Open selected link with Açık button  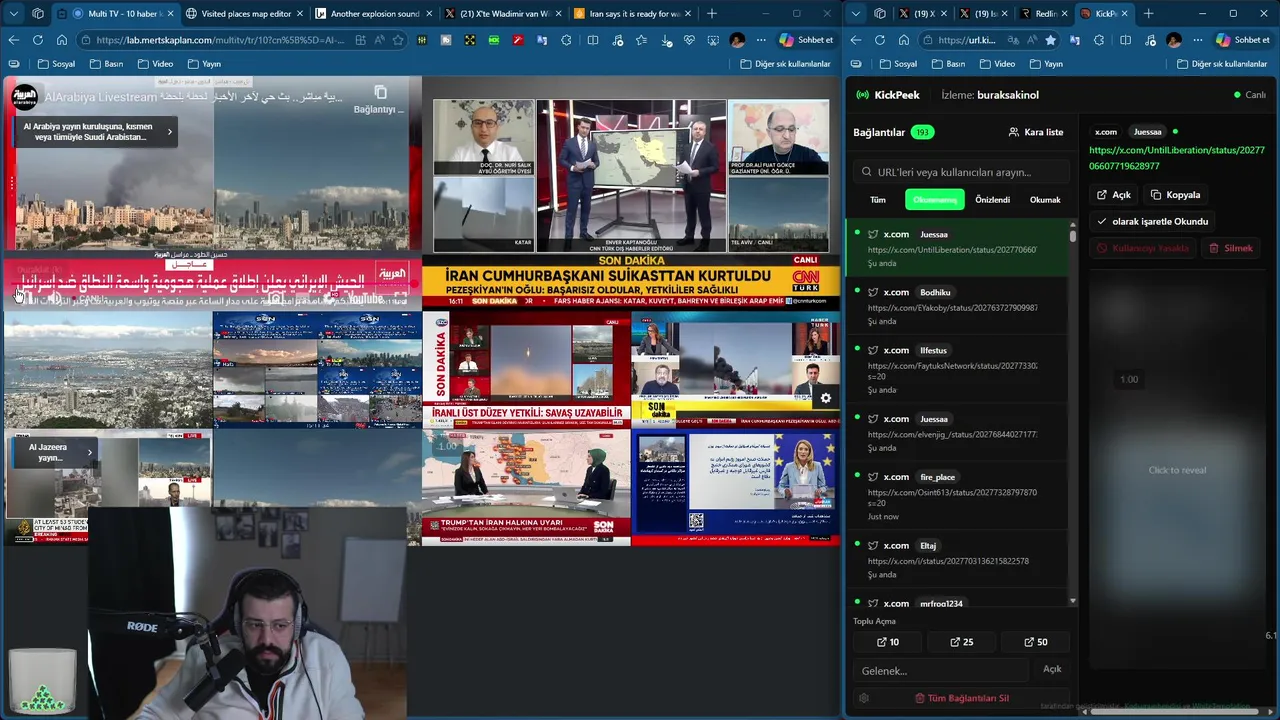[x=1114, y=195]
